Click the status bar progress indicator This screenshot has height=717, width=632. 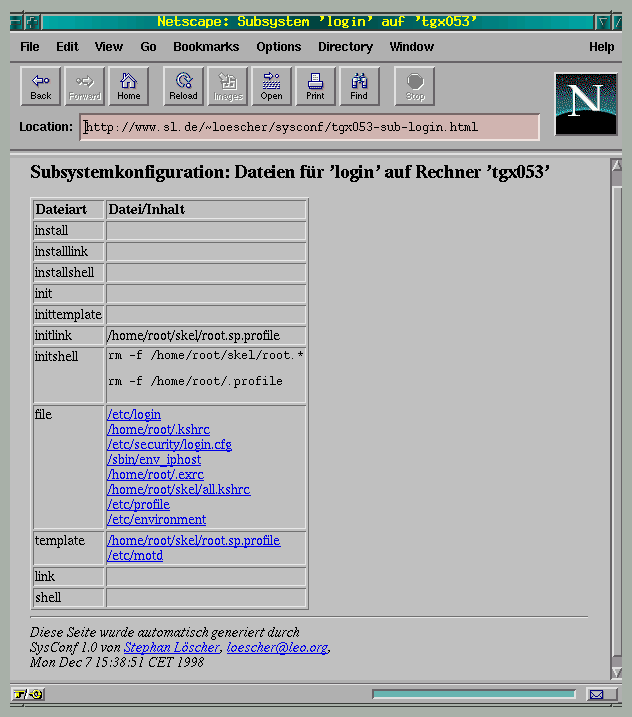(473, 694)
